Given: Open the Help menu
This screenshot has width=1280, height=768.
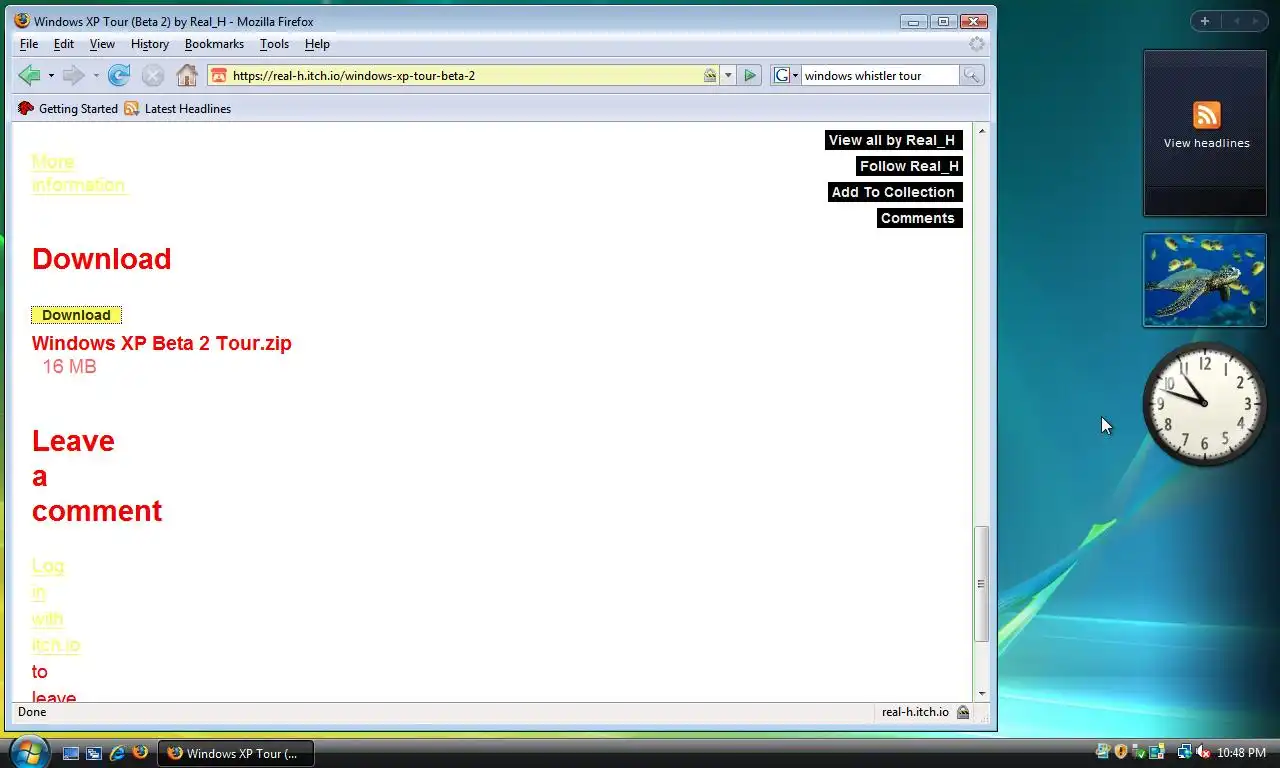Looking at the screenshot, I should (317, 44).
